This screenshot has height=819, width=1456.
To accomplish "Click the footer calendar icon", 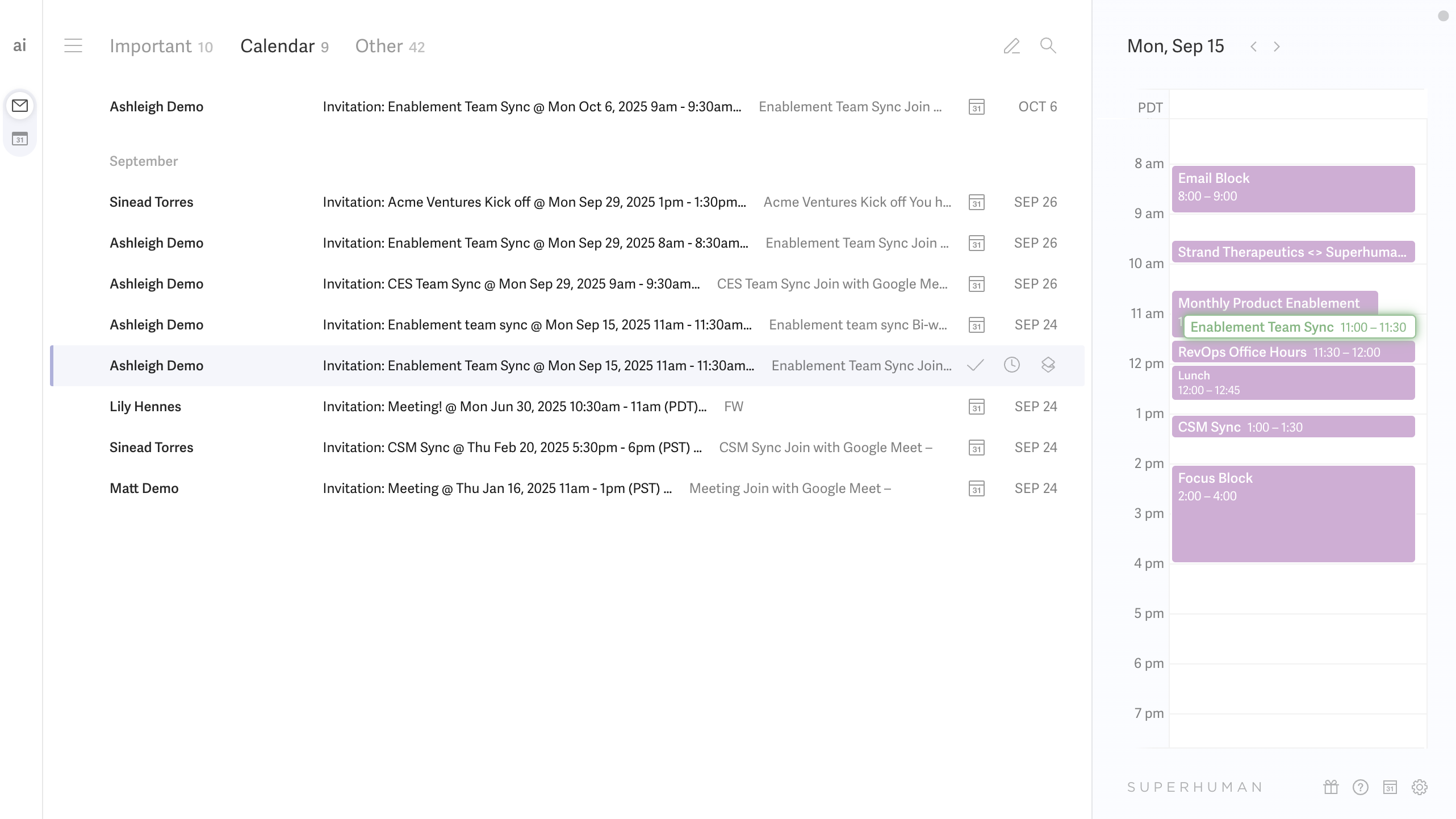I will [x=1390, y=787].
